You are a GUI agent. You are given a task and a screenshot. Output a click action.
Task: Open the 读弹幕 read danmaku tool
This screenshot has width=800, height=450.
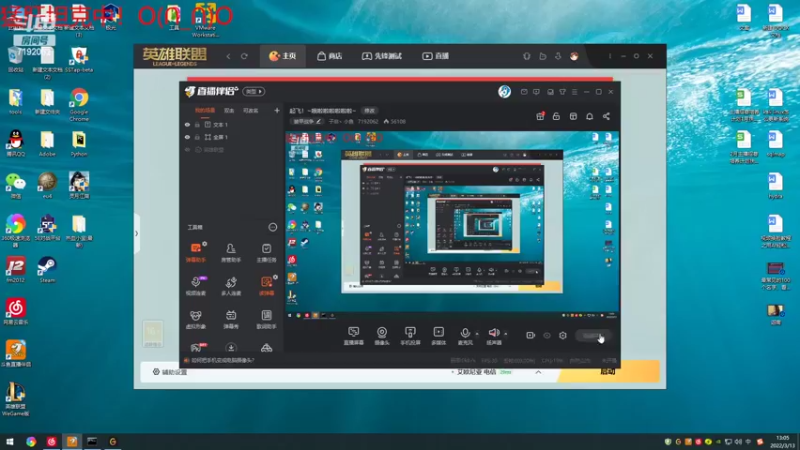coord(266,286)
